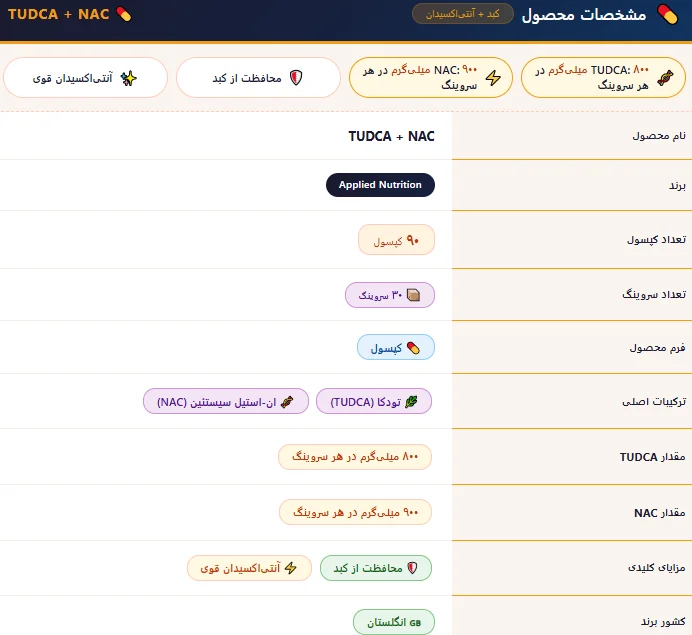Click the مقدار TUDCA row label
Image resolution: width=692 pixels, height=635 pixels.
tap(653, 457)
